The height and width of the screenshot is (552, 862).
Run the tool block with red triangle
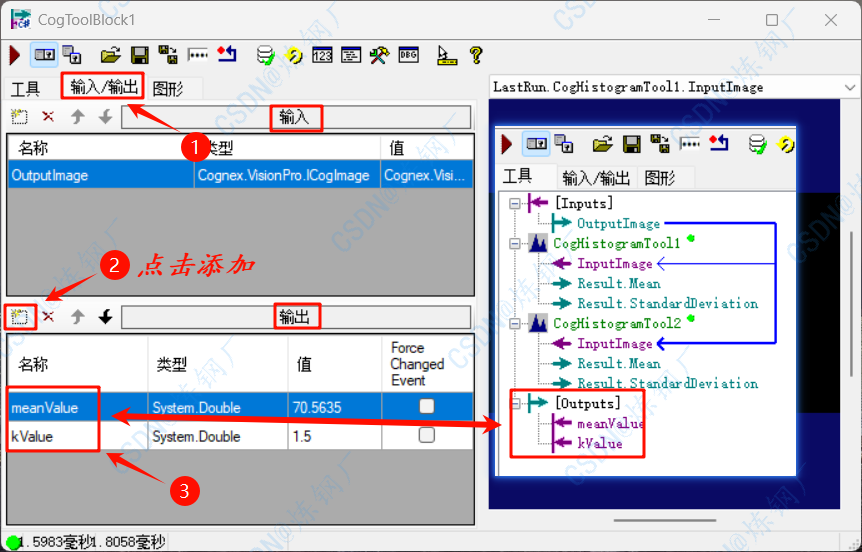click(15, 55)
